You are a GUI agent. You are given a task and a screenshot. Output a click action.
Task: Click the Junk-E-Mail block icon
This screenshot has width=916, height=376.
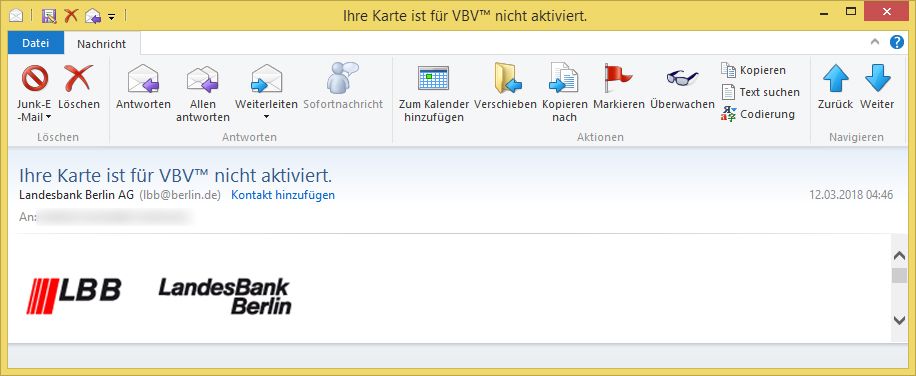click(34, 78)
